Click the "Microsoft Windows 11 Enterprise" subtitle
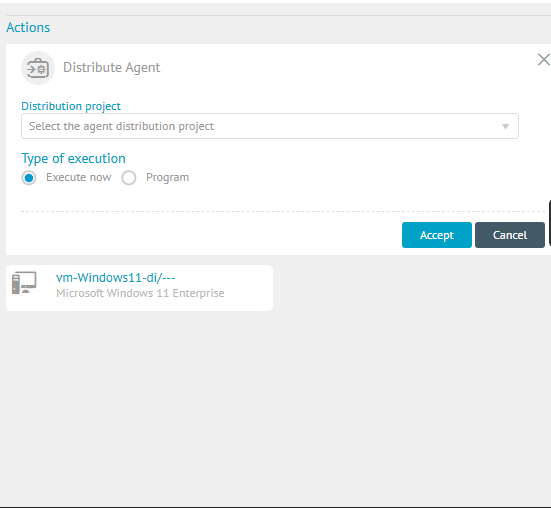The width and height of the screenshot is (551, 508). click(x=140, y=293)
